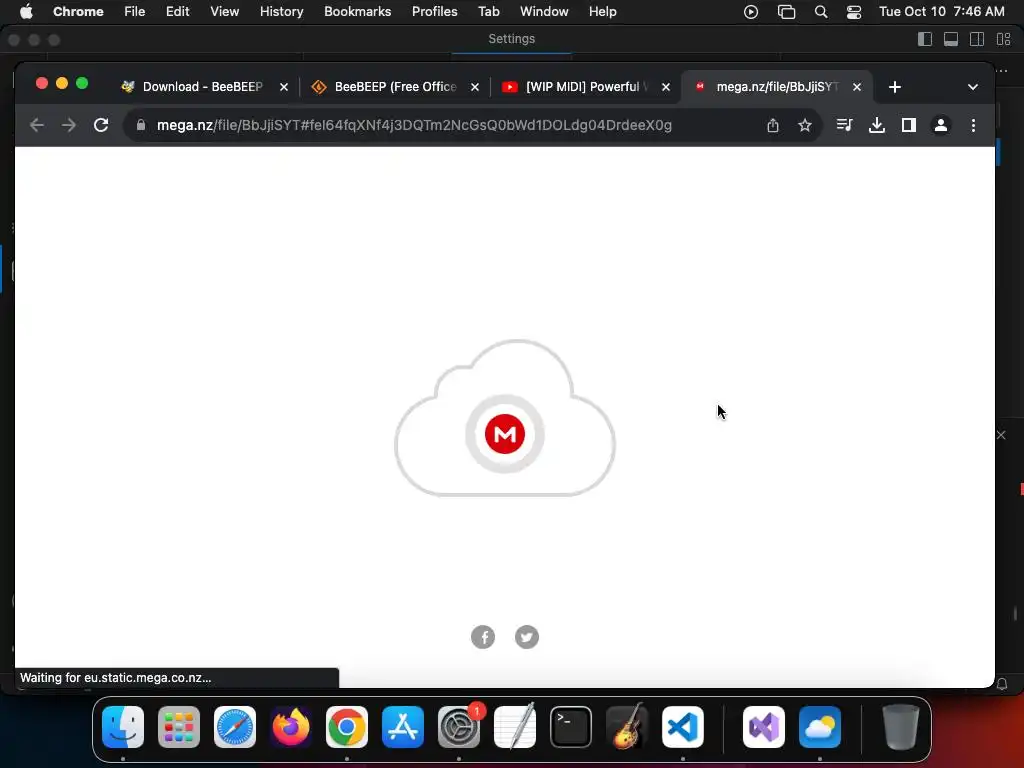Open Control Center in menu bar

click(x=854, y=12)
